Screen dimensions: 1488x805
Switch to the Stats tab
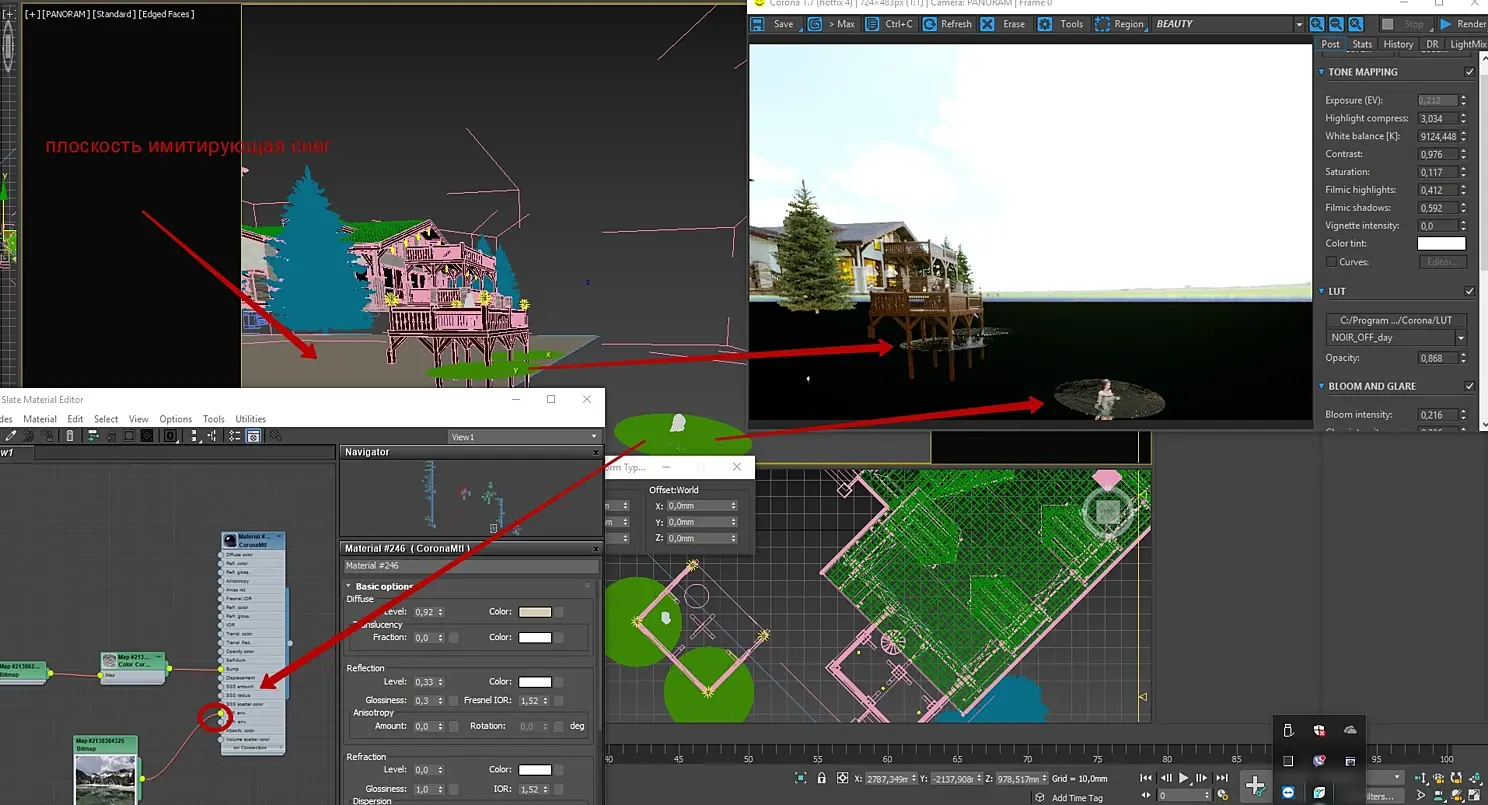click(1362, 44)
